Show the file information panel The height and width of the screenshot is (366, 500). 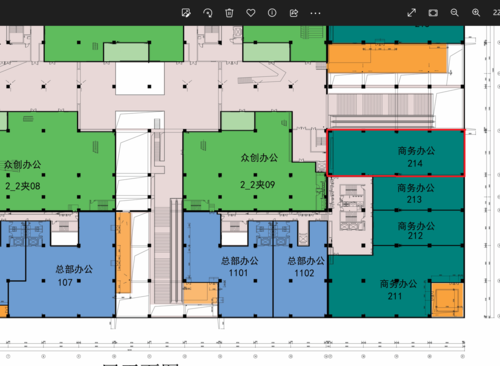tap(272, 13)
